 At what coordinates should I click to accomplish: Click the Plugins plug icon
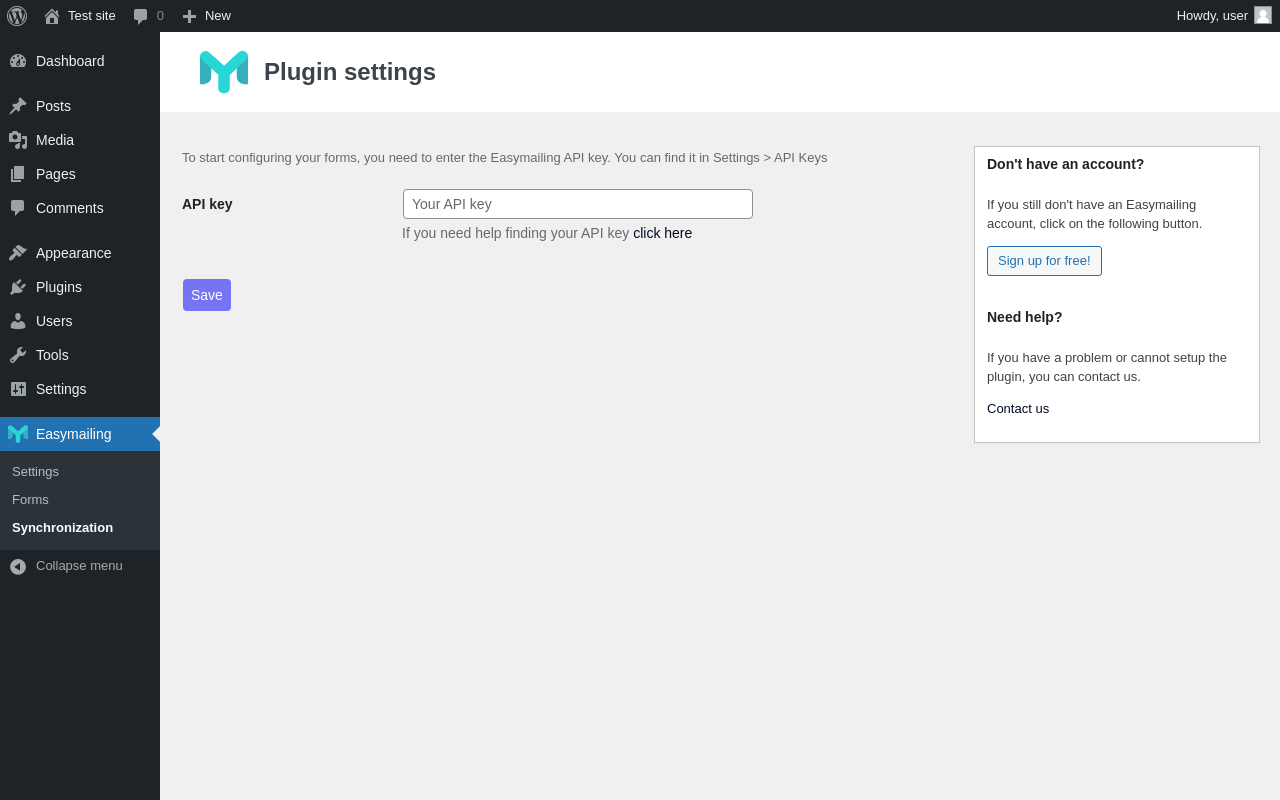pos(18,287)
